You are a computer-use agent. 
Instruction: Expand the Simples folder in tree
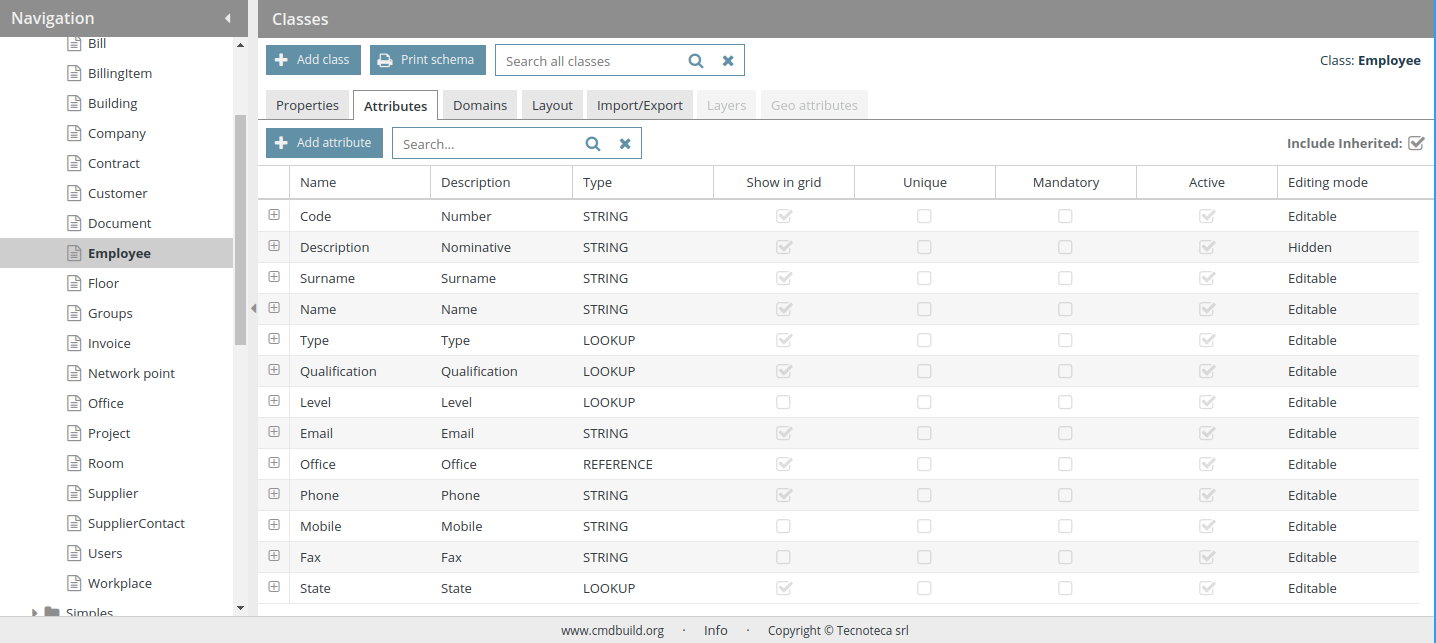pos(35,612)
